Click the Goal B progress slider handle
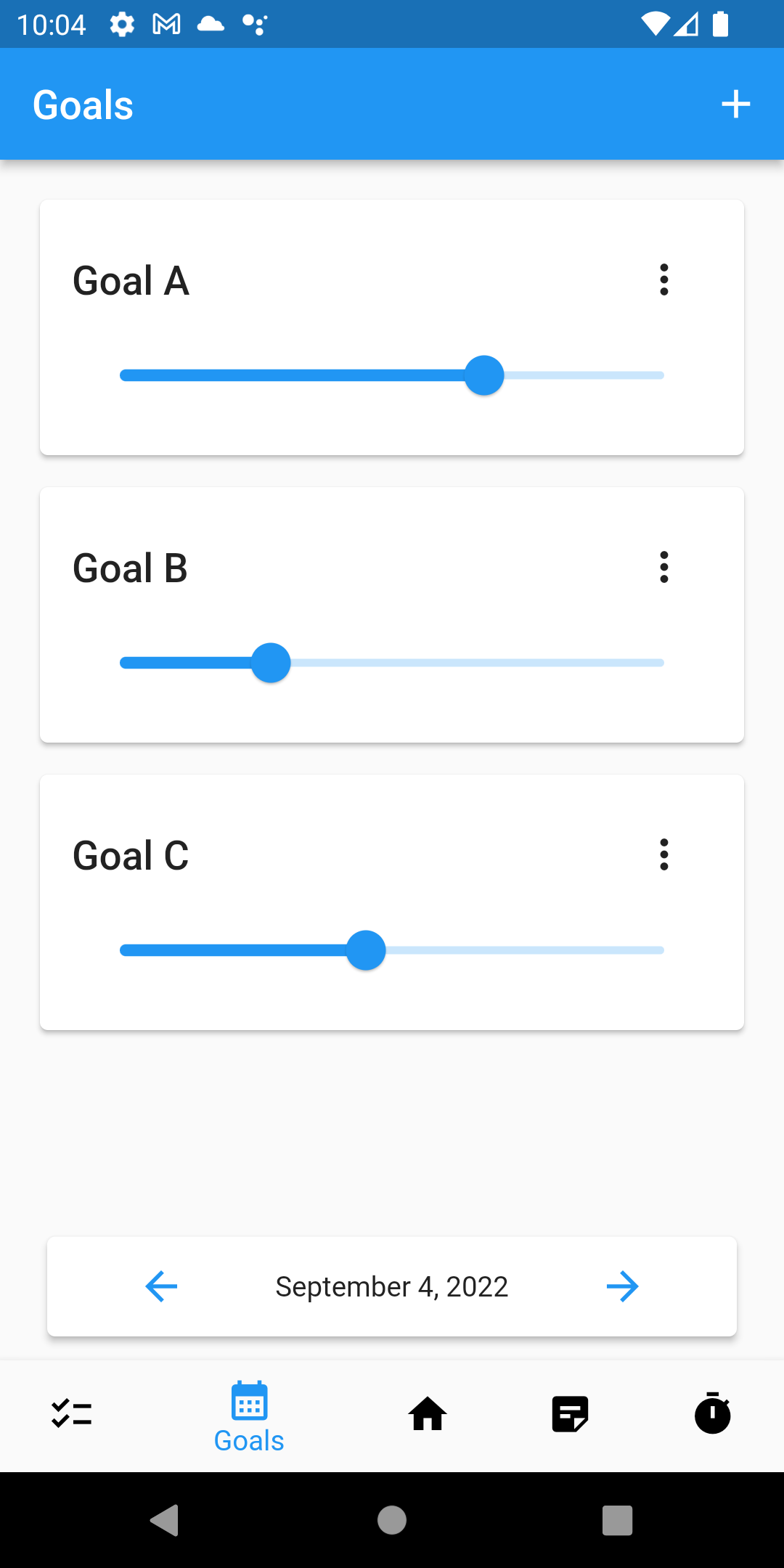Viewport: 784px width, 1568px height. click(271, 663)
